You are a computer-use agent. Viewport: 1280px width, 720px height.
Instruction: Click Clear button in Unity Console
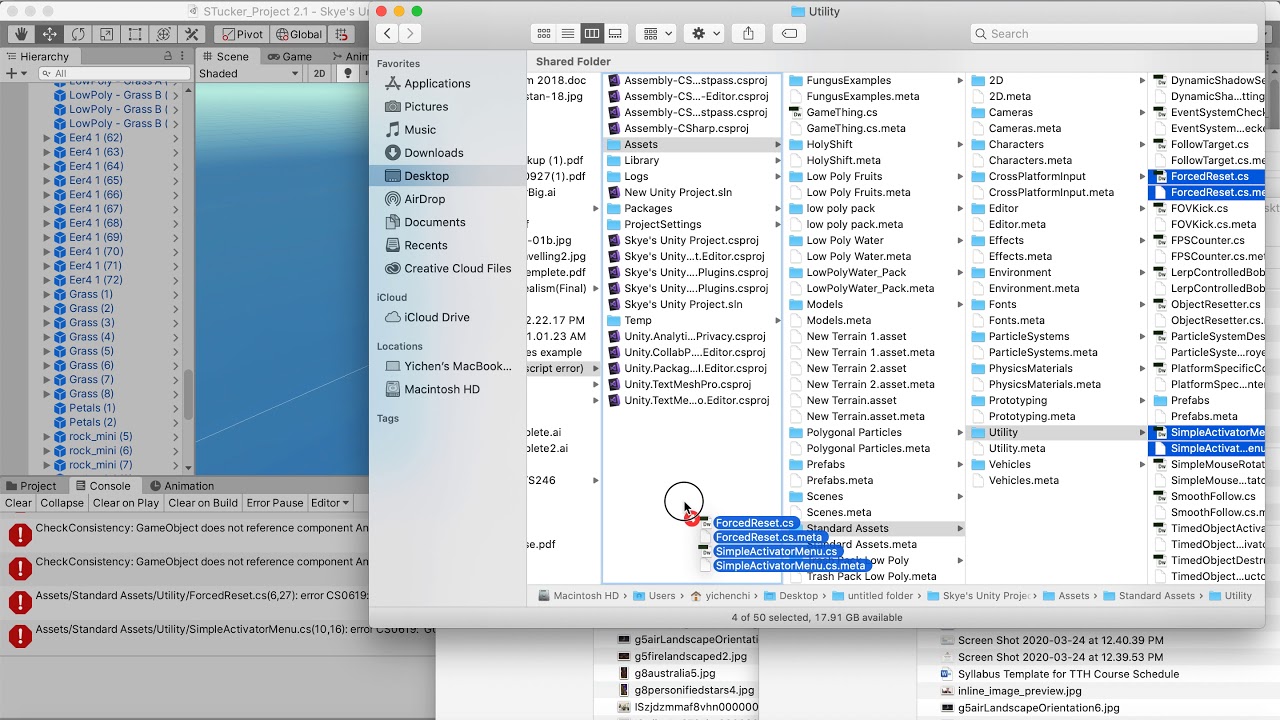[x=18, y=503]
